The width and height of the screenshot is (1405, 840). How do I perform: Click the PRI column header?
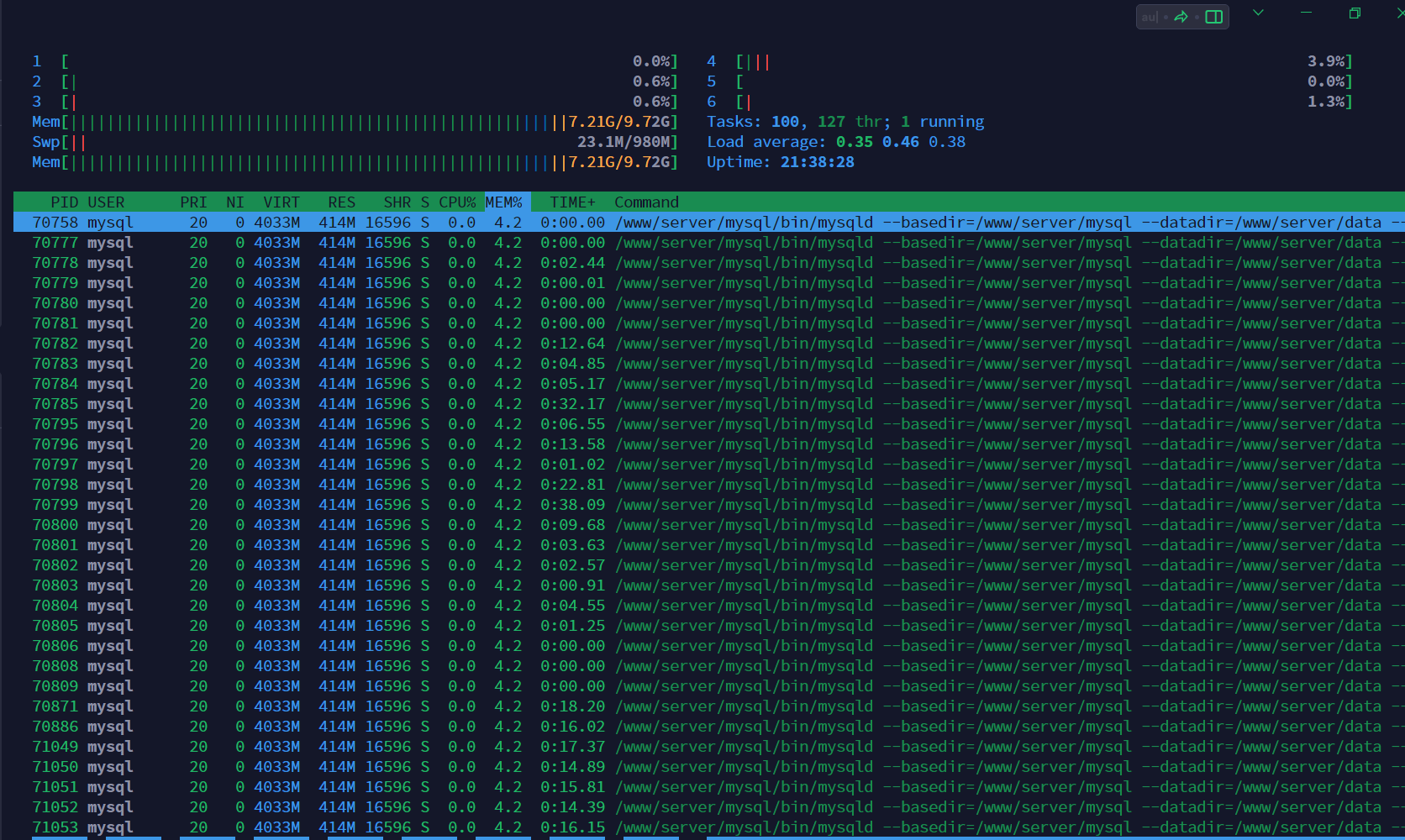193,202
